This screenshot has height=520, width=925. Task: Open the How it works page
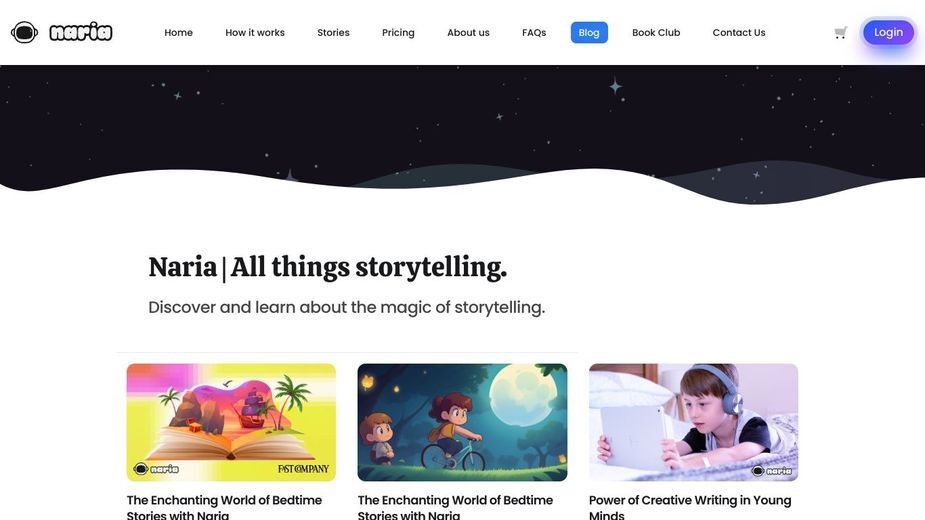255,32
